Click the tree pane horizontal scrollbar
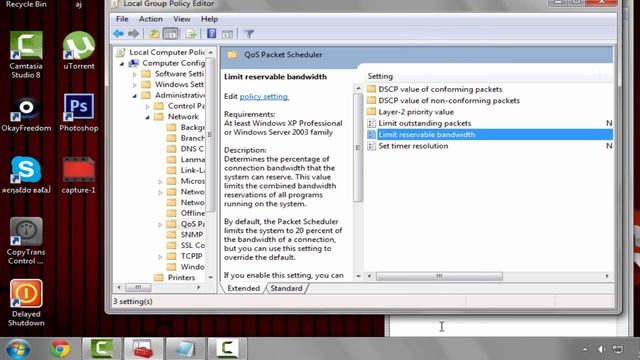This screenshot has width=640, height=360. point(138,287)
